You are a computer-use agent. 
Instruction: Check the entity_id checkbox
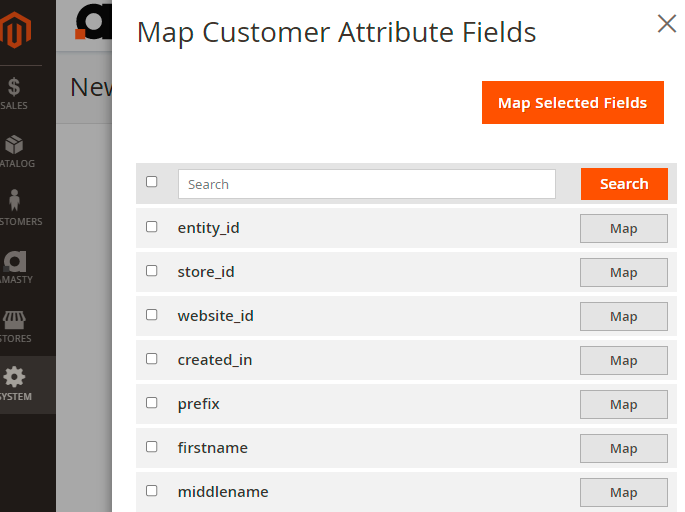pyautogui.click(x=152, y=227)
